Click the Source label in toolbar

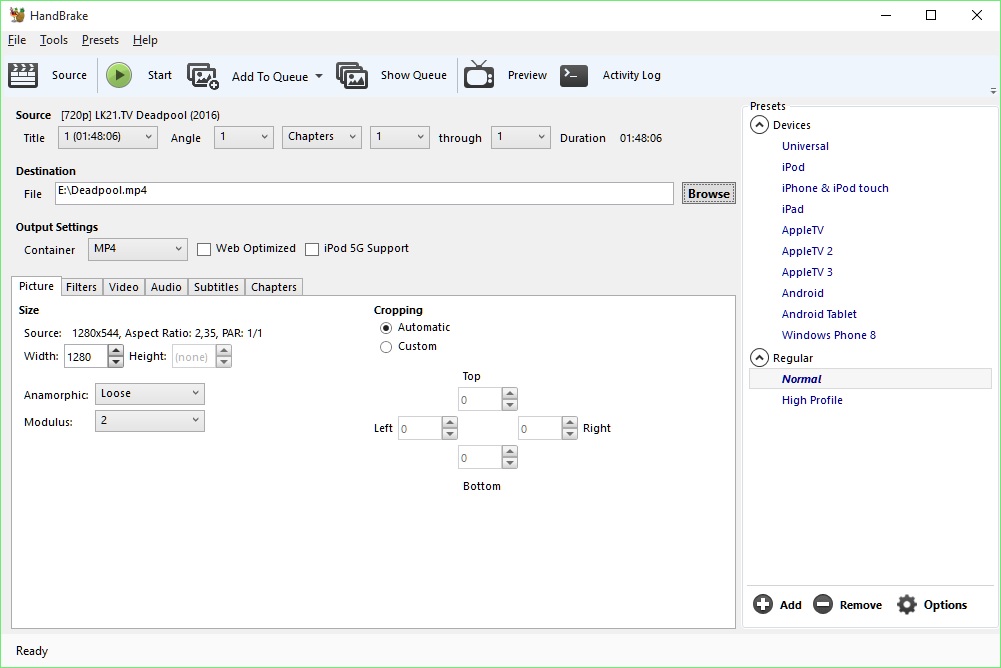[x=69, y=75]
